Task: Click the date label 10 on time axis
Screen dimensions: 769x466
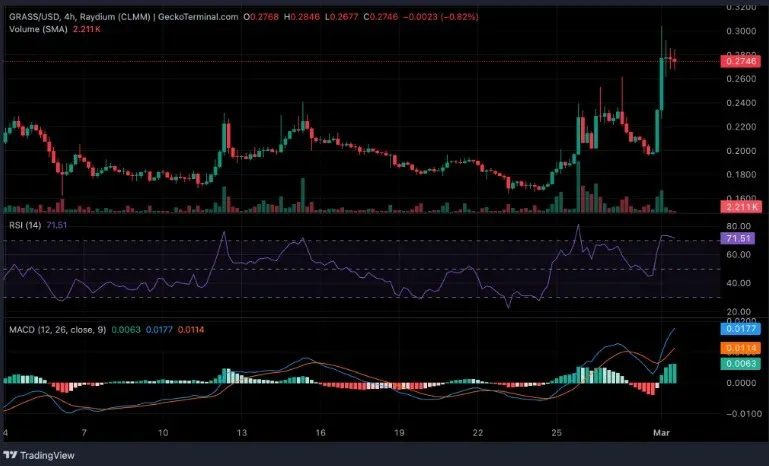Action: pyautogui.click(x=163, y=433)
